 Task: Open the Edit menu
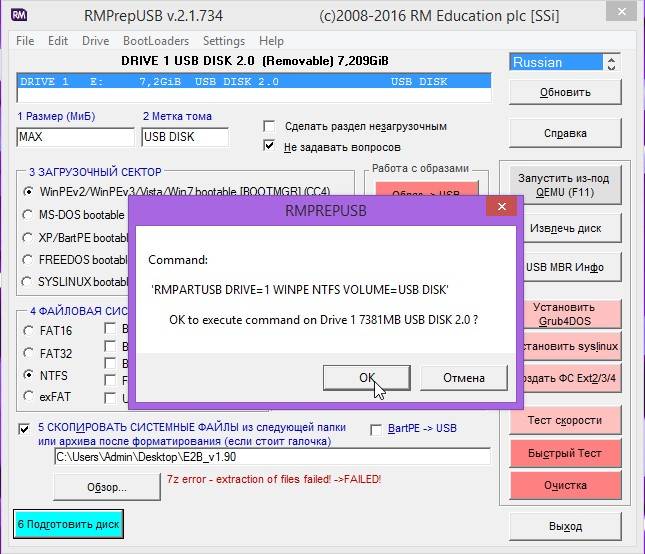click(58, 41)
